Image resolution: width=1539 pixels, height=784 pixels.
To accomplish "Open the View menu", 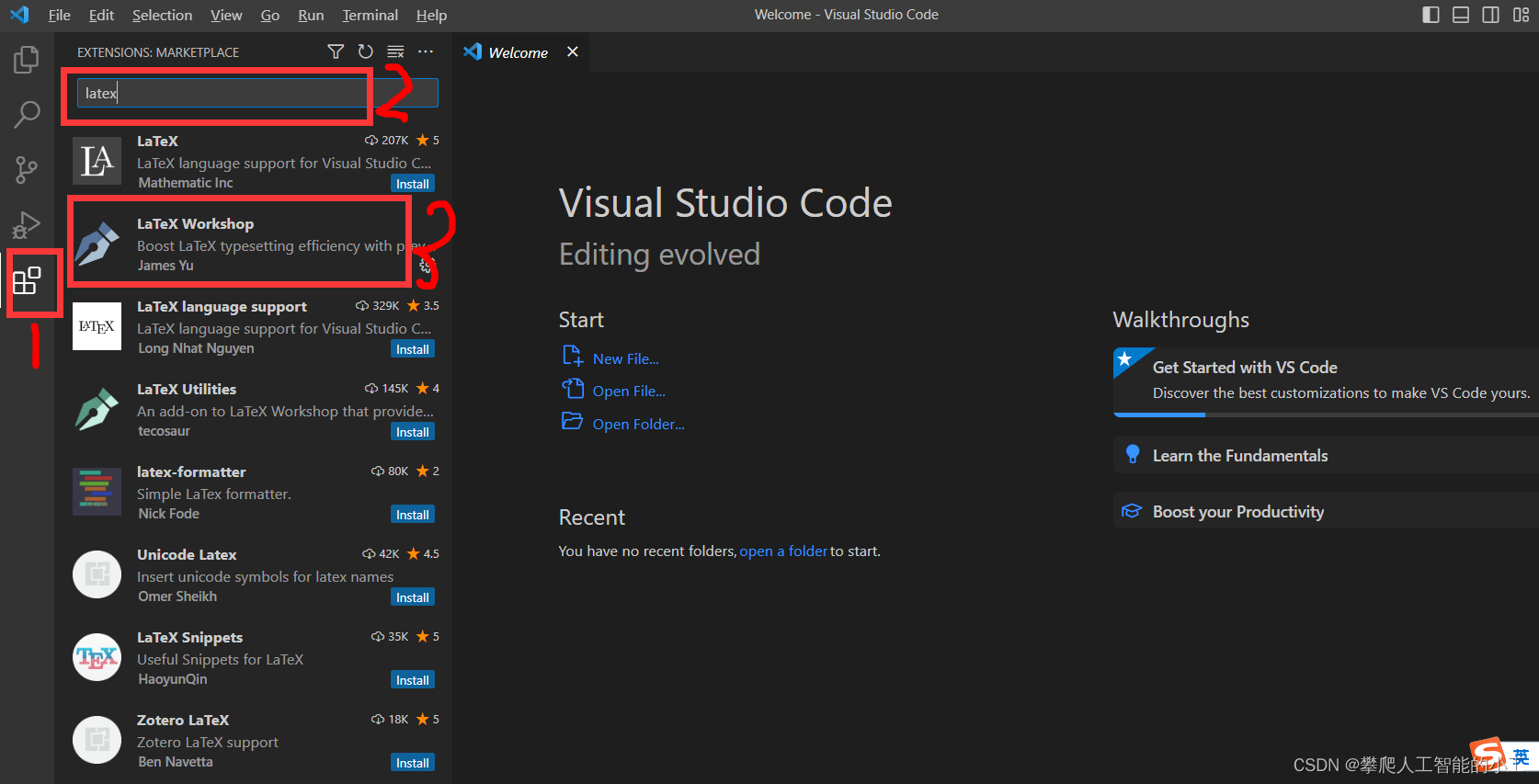I will point(226,15).
